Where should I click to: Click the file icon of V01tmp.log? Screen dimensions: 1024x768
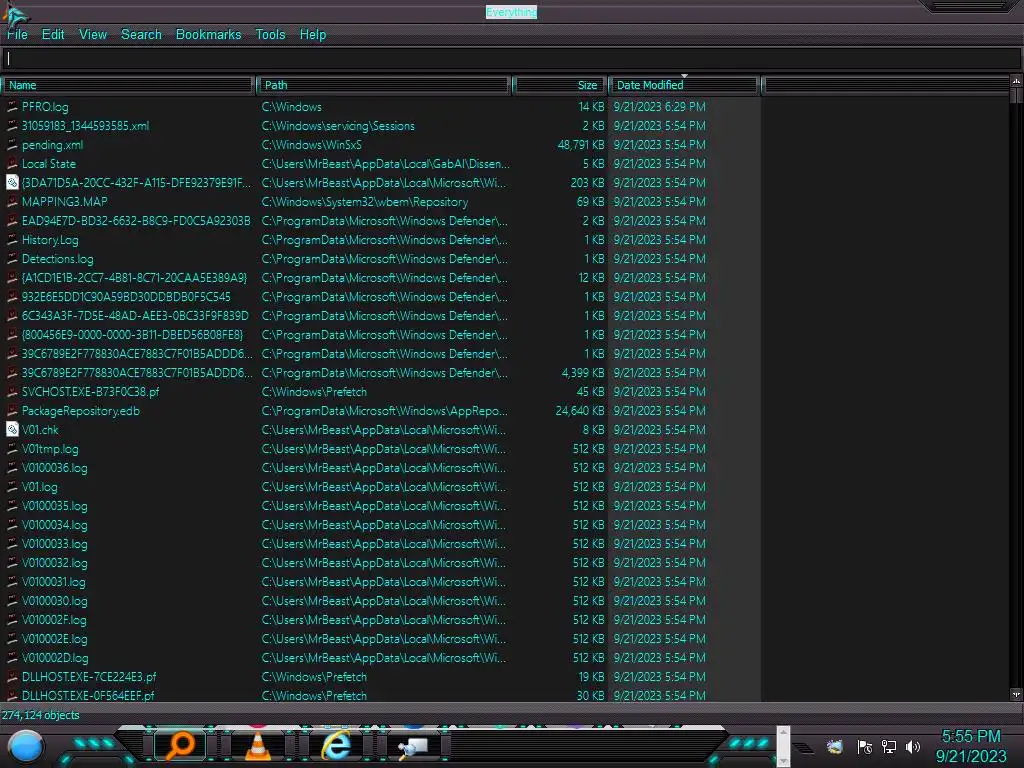(12, 449)
